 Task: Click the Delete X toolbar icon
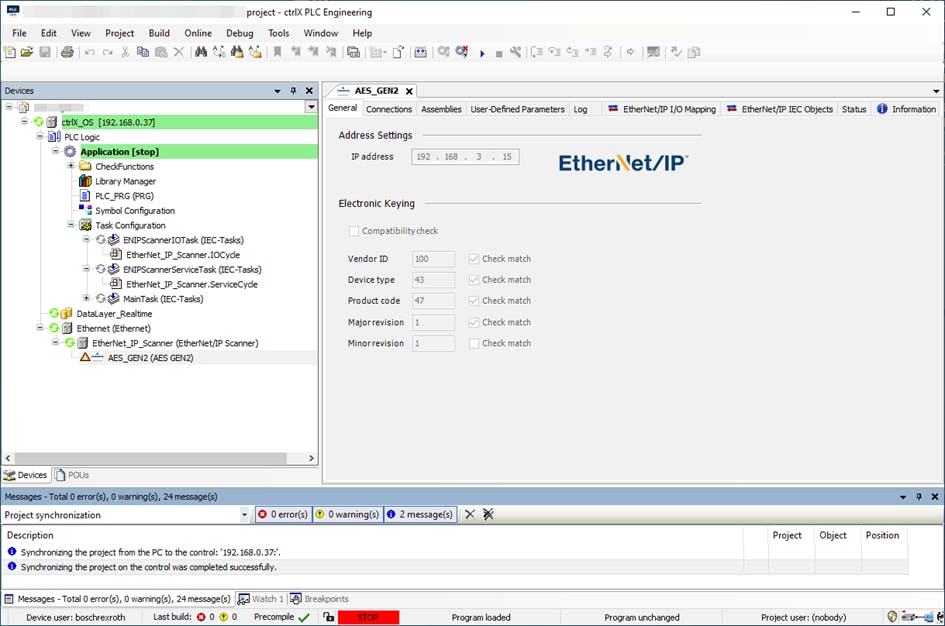point(179,52)
